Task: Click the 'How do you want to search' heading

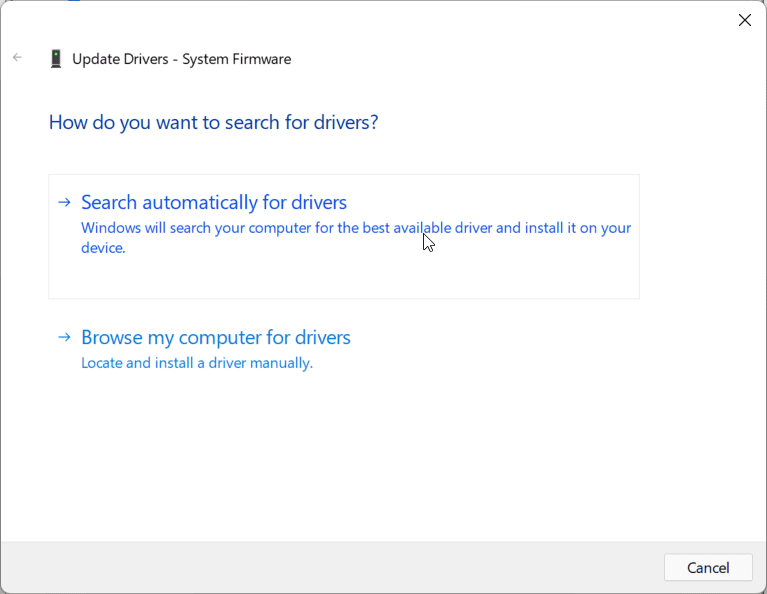Action: 213,122
